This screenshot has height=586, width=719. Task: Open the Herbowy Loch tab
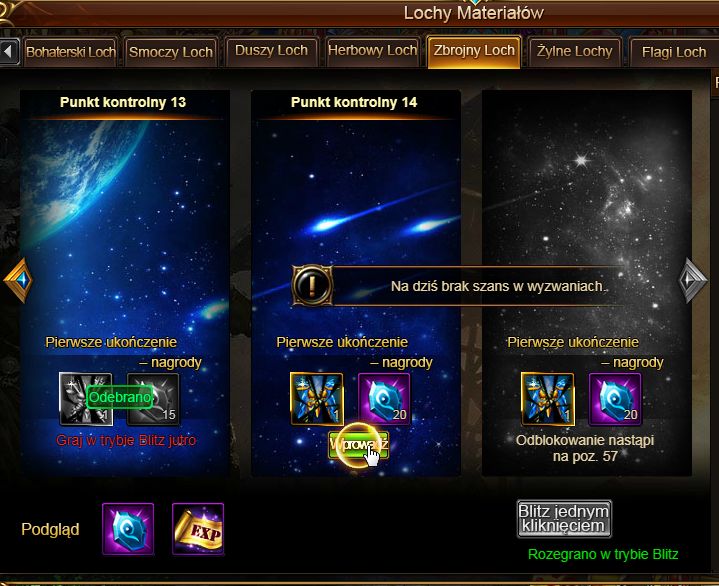[372, 51]
